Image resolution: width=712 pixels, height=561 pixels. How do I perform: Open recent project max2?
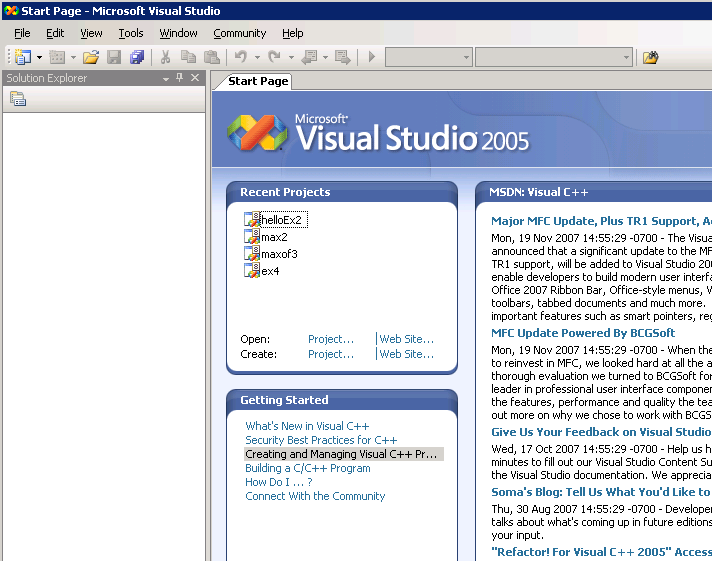pos(274,237)
